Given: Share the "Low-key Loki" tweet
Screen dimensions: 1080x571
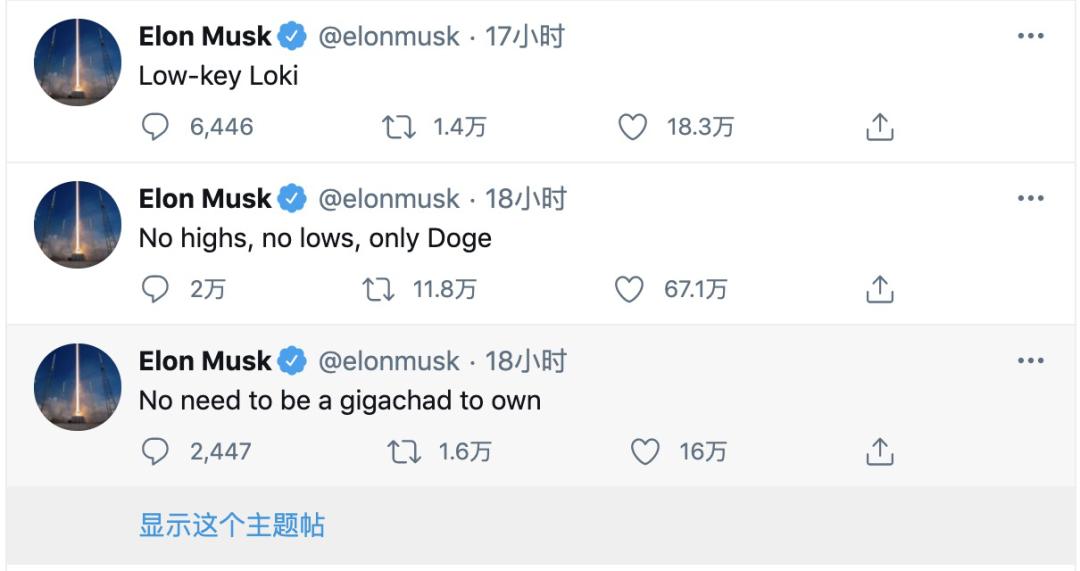Looking at the screenshot, I should pos(879,127).
